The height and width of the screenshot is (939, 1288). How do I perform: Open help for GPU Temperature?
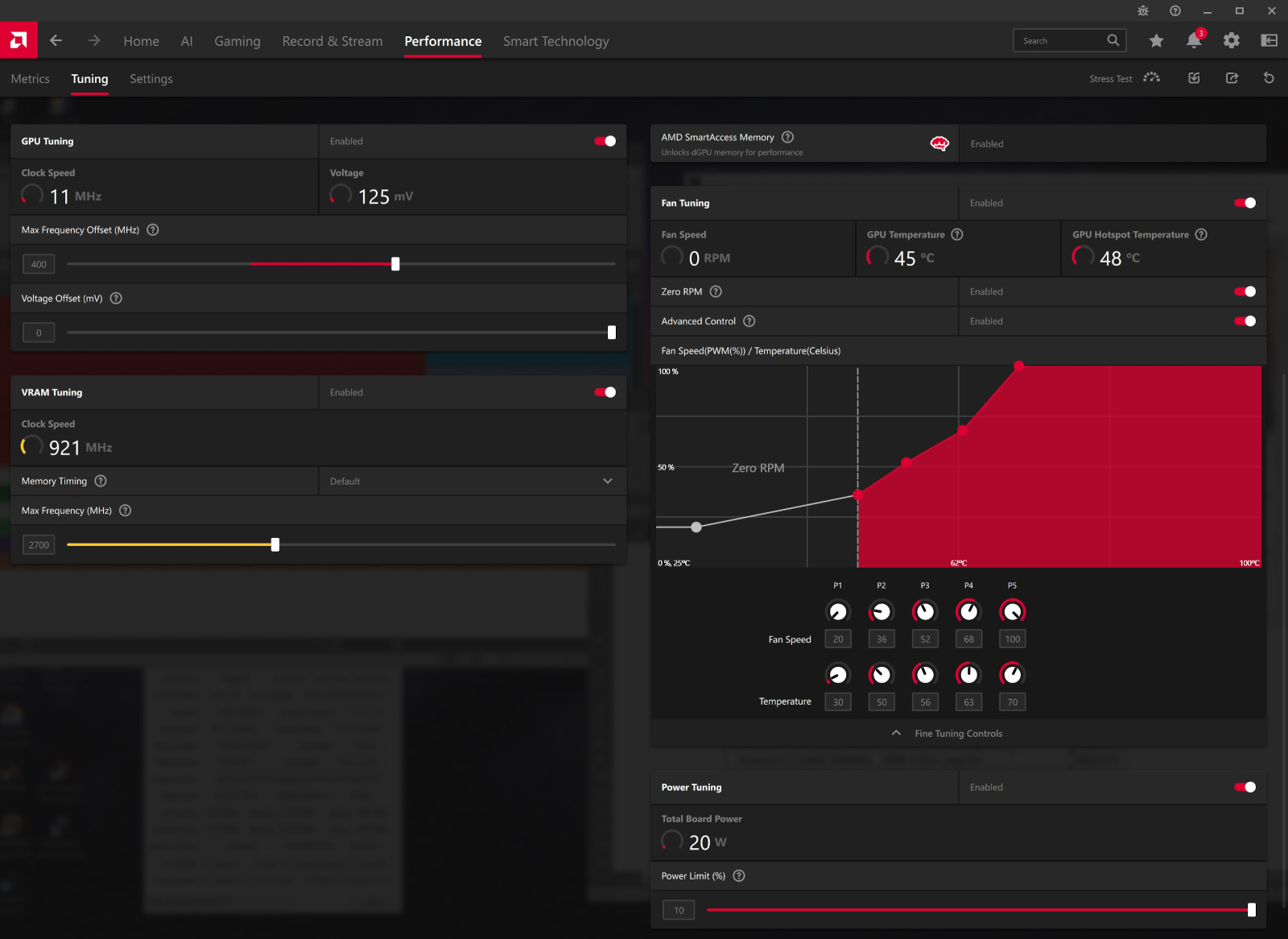pos(957,234)
